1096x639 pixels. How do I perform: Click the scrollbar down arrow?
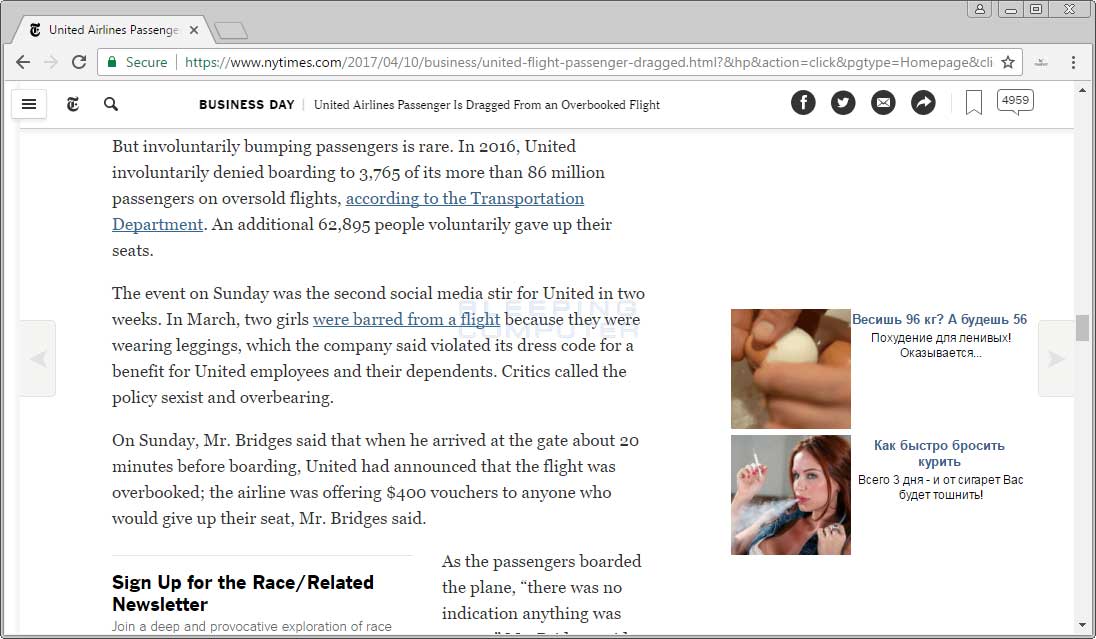[1082, 626]
